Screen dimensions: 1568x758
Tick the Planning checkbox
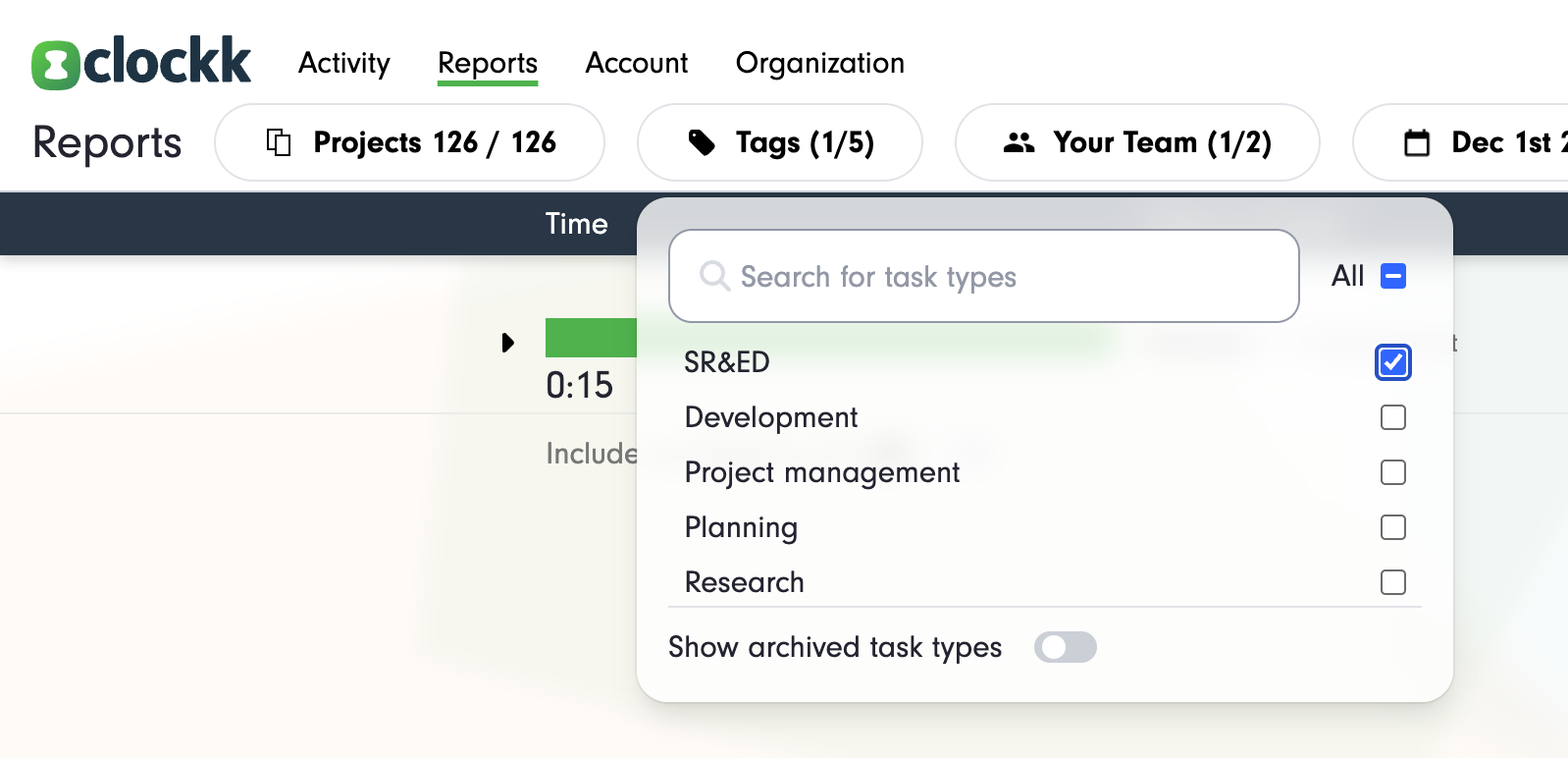tap(1392, 527)
